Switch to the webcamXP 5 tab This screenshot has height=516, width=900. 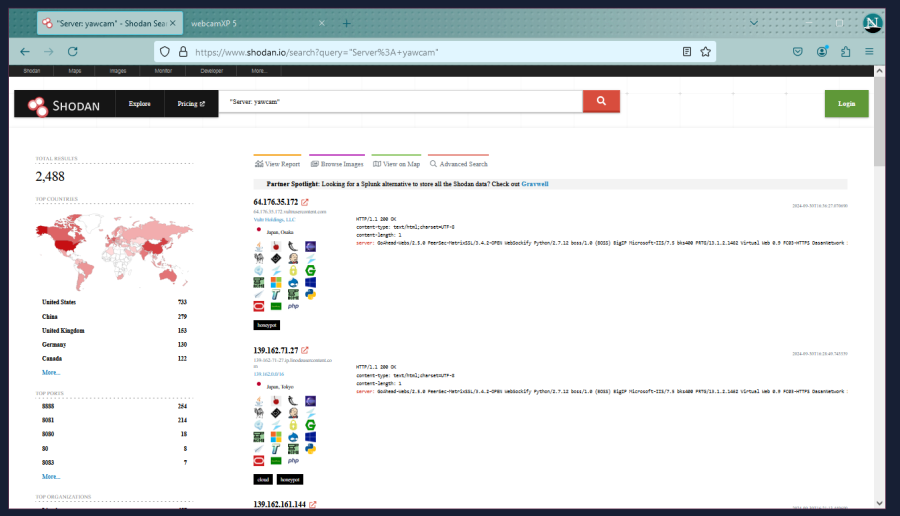click(214, 22)
